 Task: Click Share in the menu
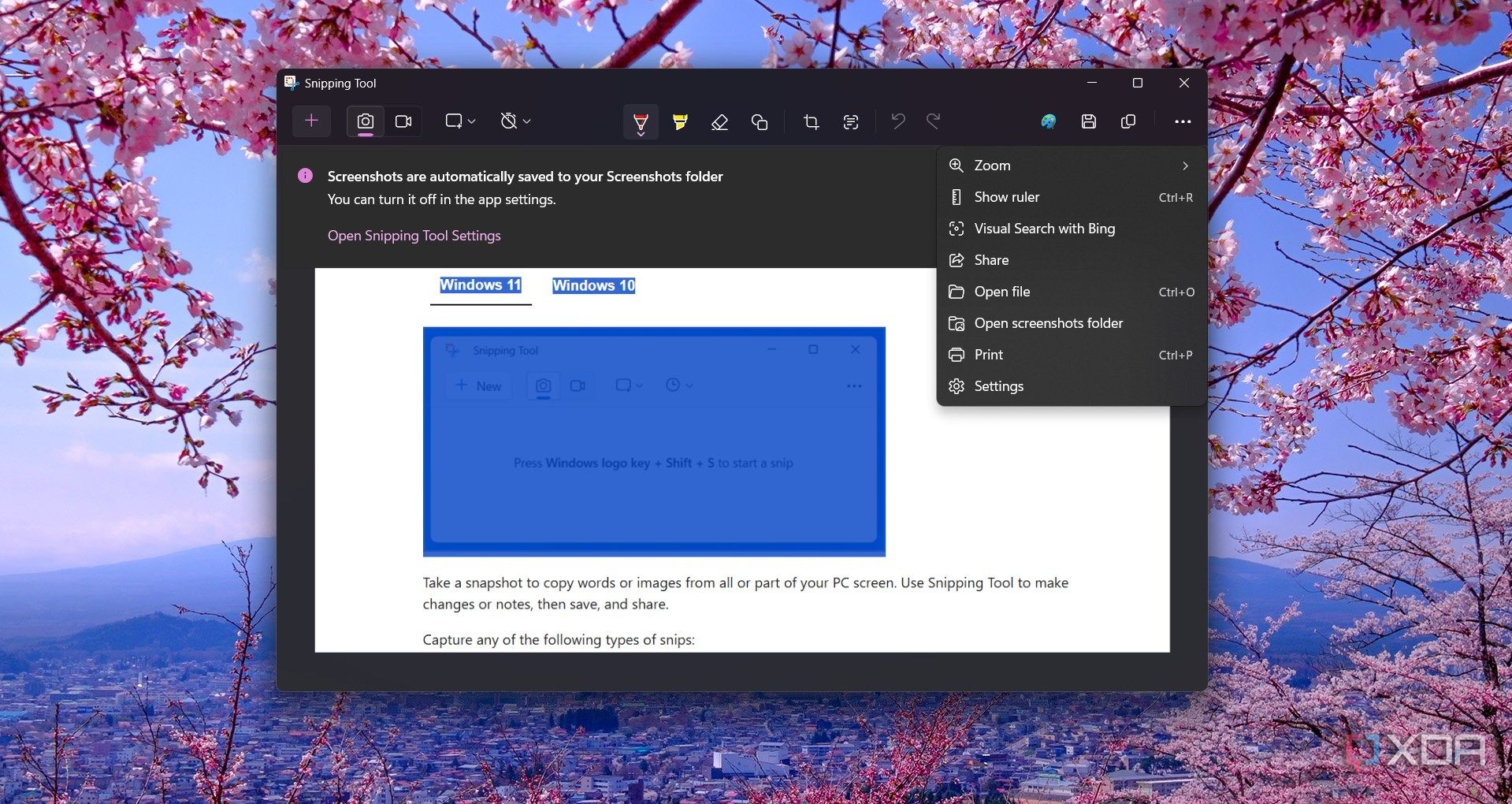pyautogui.click(x=1072, y=260)
